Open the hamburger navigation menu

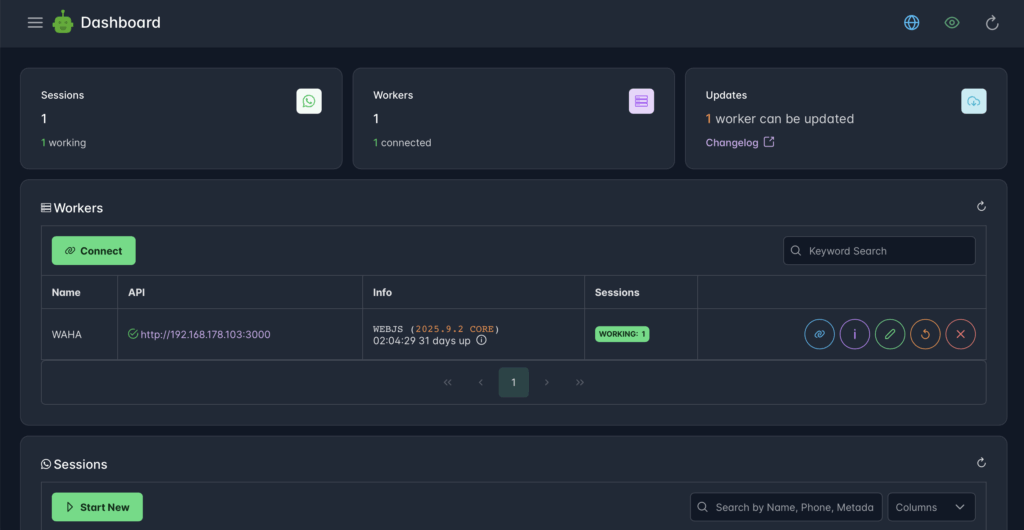tap(35, 22)
